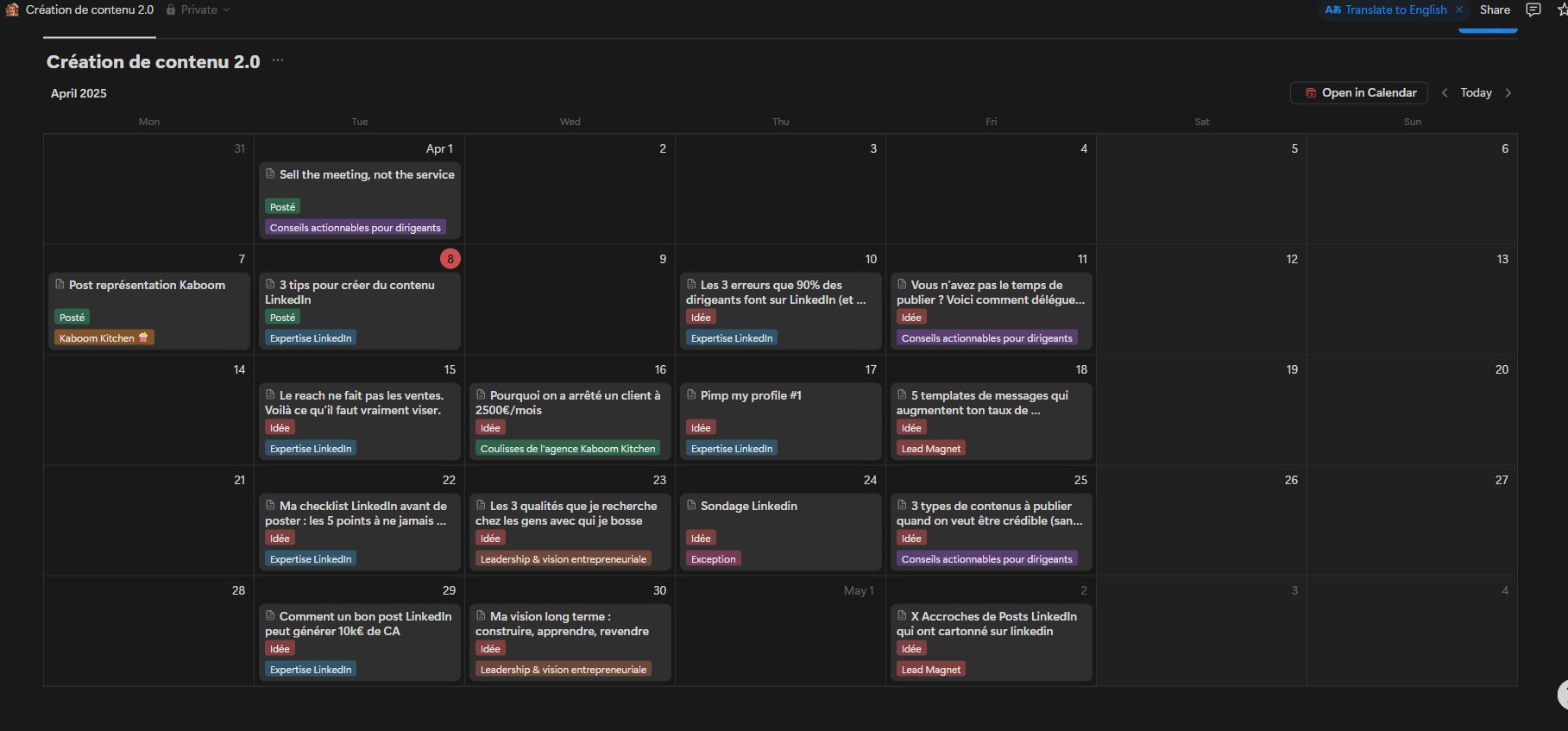Close the Translate to English prompt
Image resolution: width=1568 pixels, height=731 pixels.
1459,9
